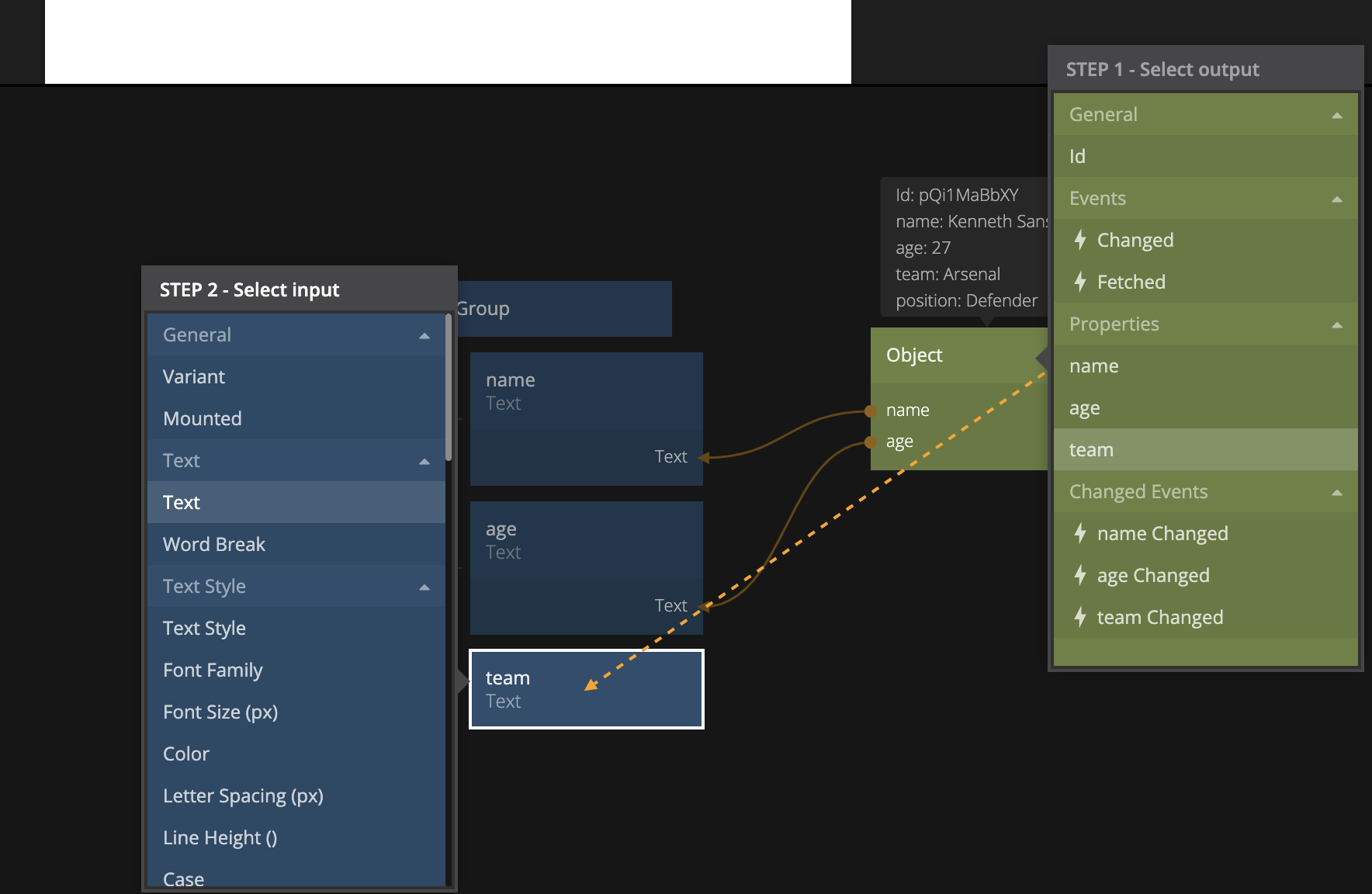The width and height of the screenshot is (1372, 894).
Task: Click lightning icon next to Changed event
Action: 1079,240
